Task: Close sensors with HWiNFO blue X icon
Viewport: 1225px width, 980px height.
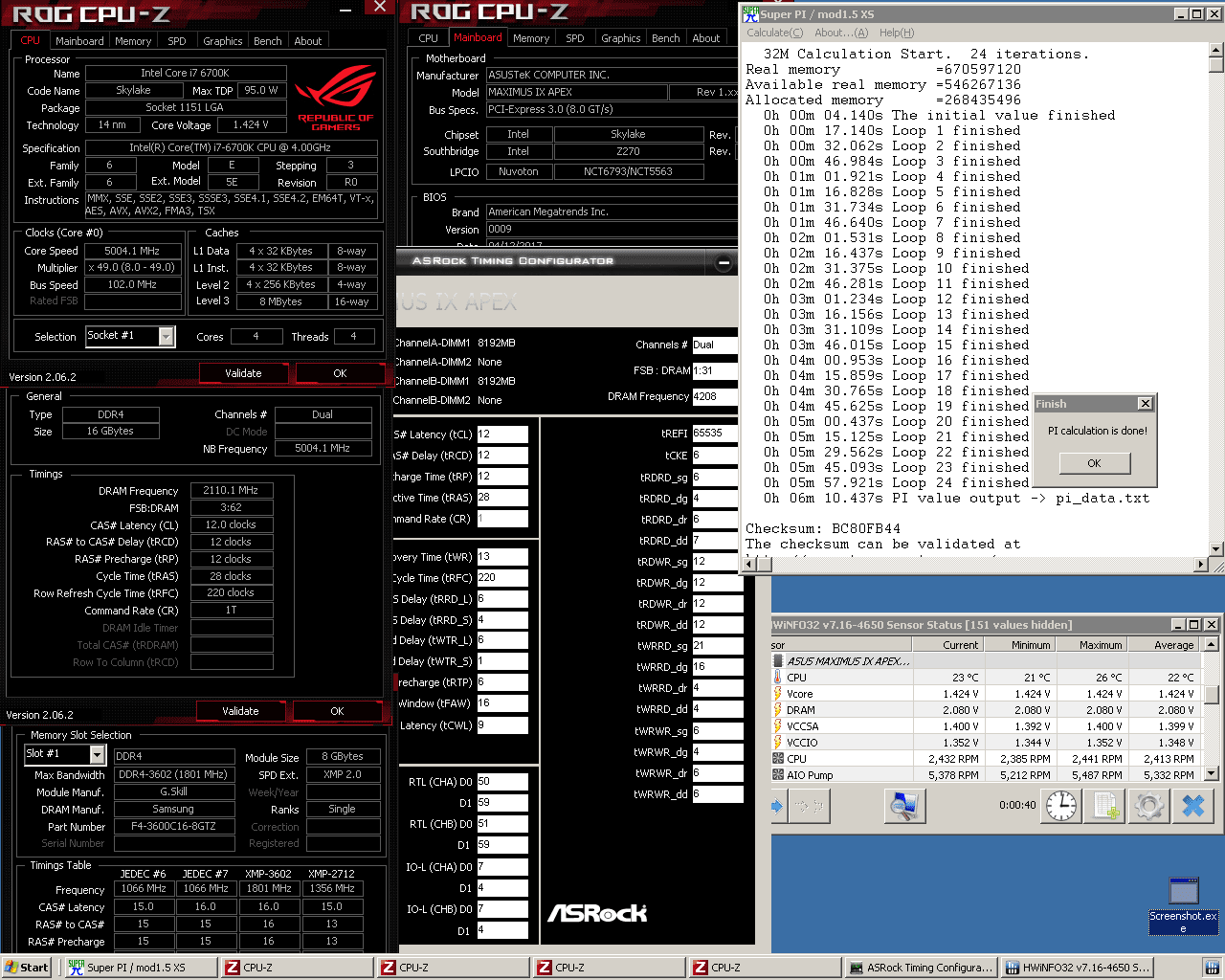Action: click(x=1193, y=806)
